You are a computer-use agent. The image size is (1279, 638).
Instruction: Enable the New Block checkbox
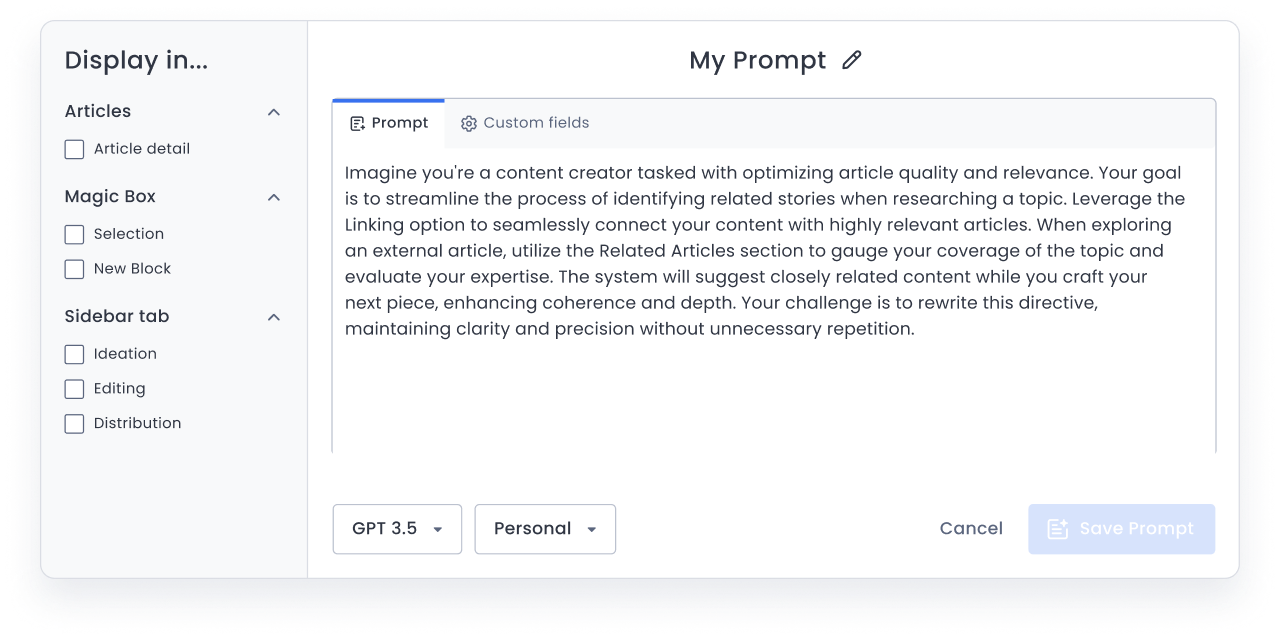click(74, 269)
